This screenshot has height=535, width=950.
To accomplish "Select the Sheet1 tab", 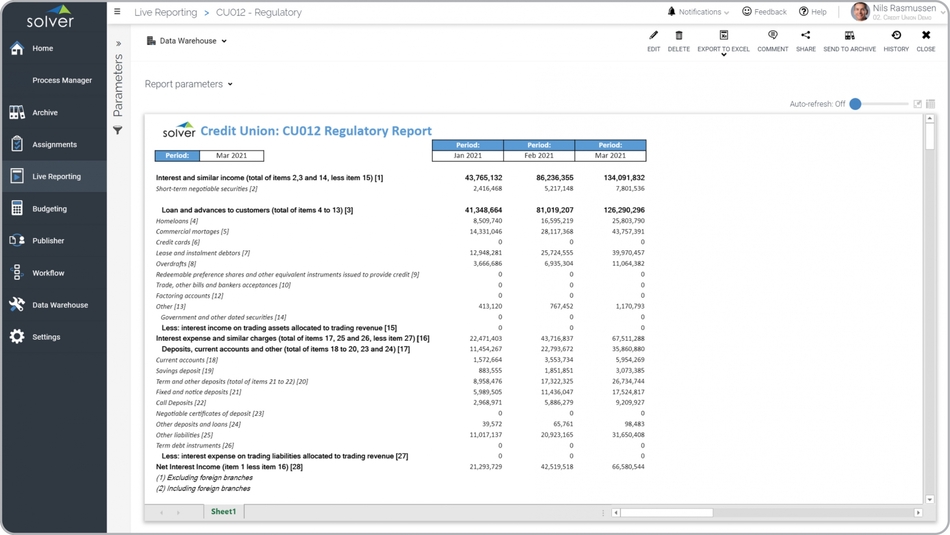I will click(x=223, y=512).
